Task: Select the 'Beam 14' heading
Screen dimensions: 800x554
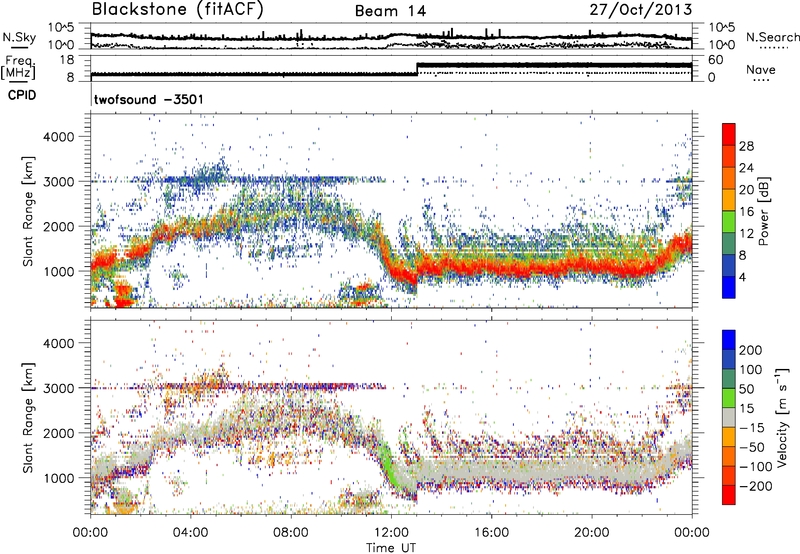Action: [390, 11]
